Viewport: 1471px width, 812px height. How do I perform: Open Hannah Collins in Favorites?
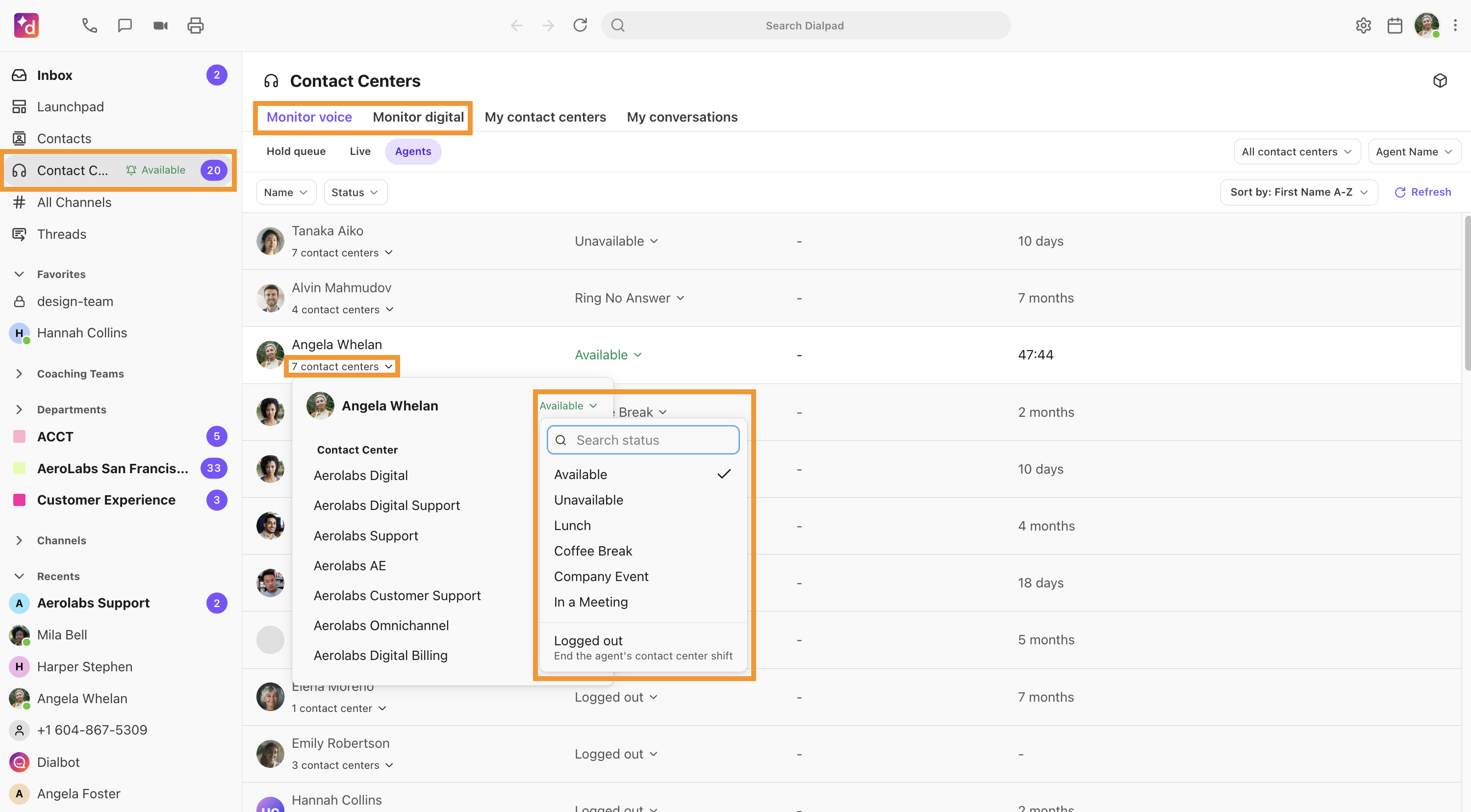point(119,333)
